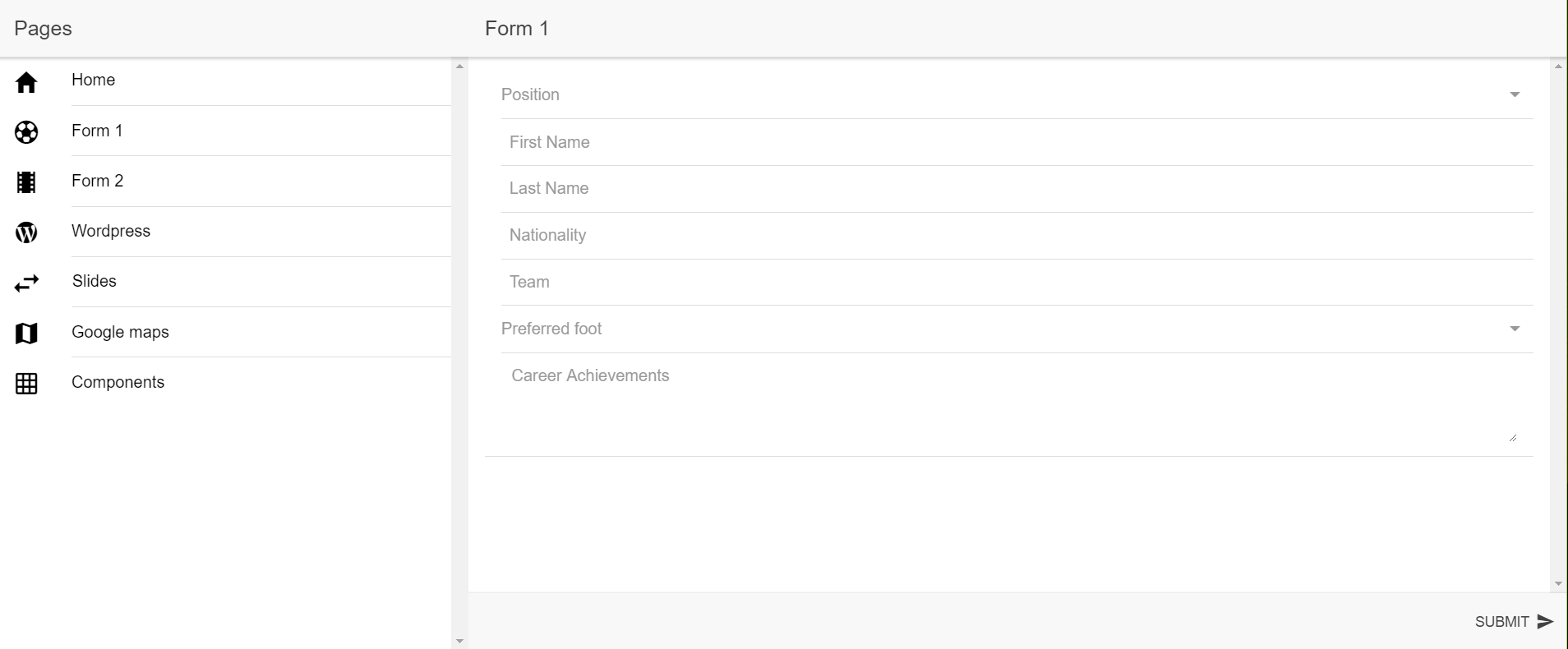Viewport: 1568px width, 649px height.
Task: Click the Team input field
Action: click(1017, 283)
